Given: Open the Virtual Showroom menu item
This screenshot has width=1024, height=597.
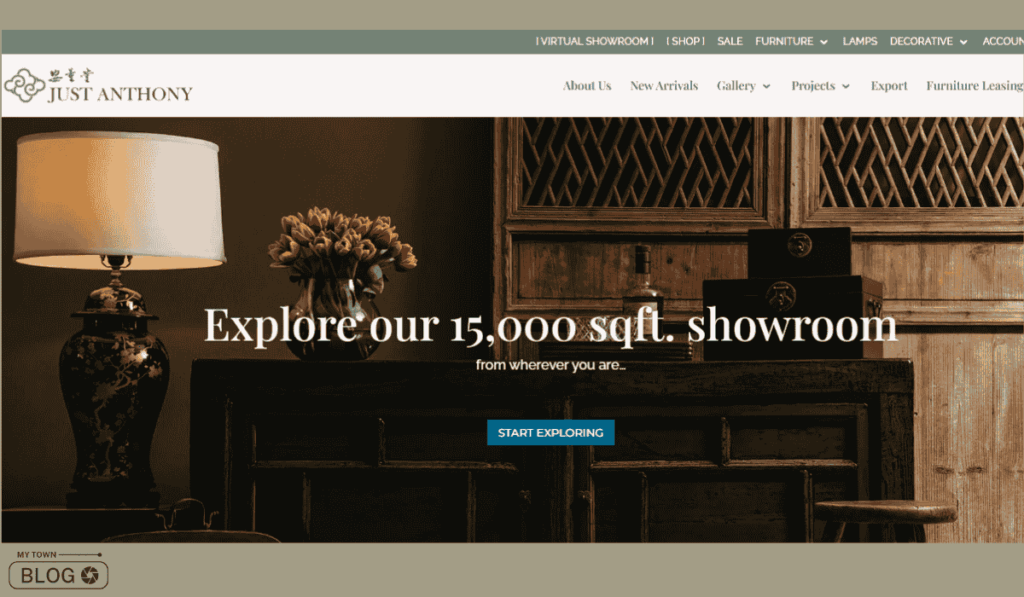Looking at the screenshot, I should click(x=594, y=41).
